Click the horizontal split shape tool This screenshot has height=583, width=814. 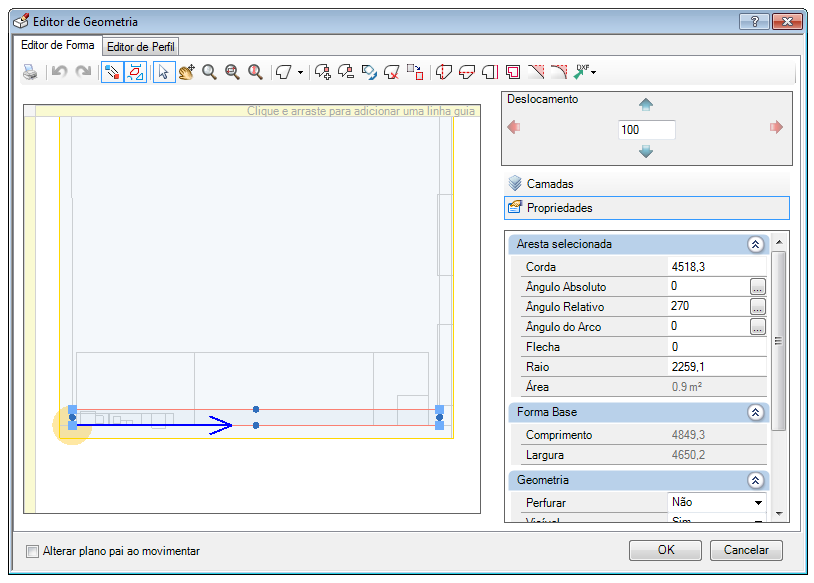click(467, 72)
